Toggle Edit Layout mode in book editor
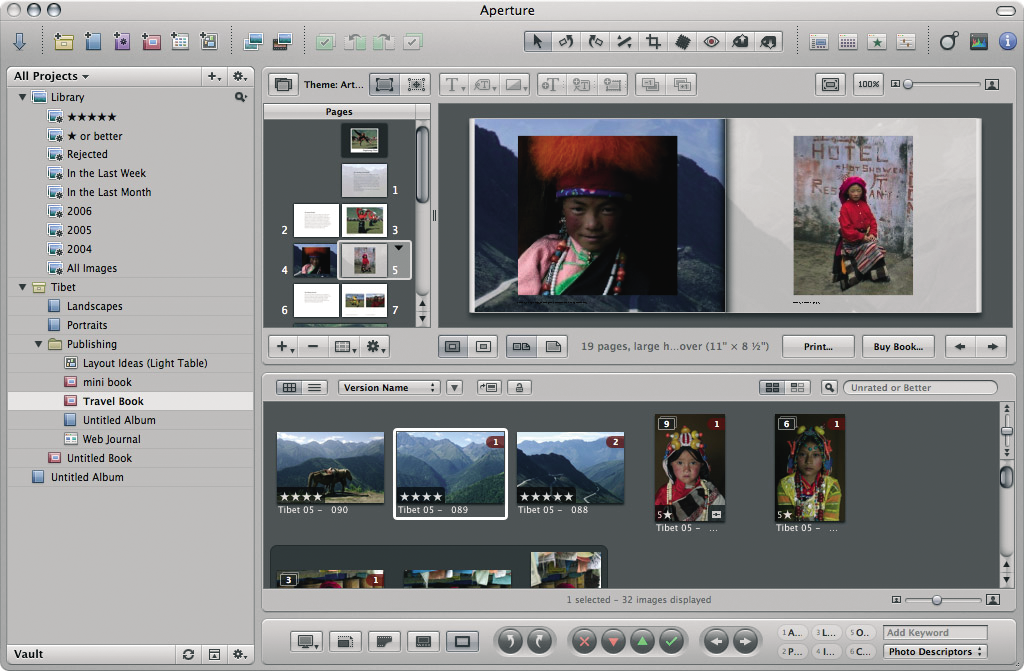Screen dimensions: 1024x671 click(416, 84)
